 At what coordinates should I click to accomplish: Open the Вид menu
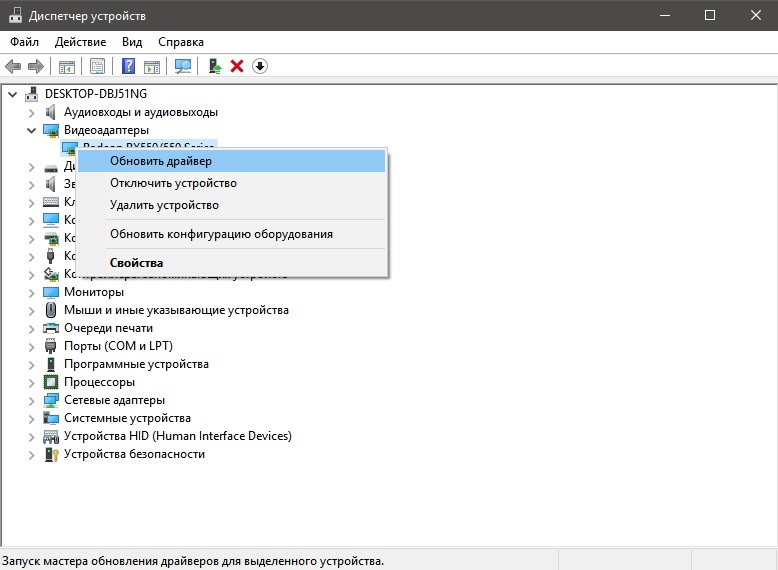pyautogui.click(x=132, y=42)
